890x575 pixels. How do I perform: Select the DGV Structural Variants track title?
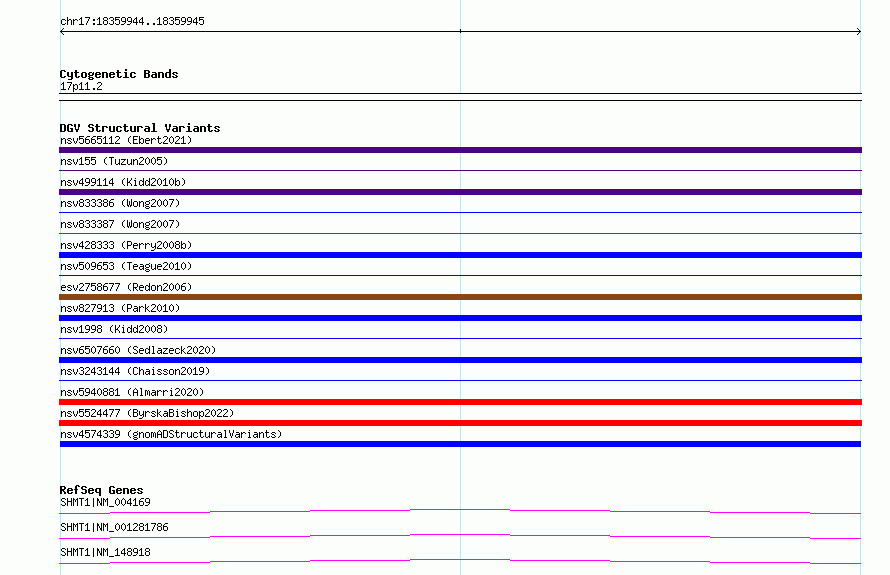point(140,128)
